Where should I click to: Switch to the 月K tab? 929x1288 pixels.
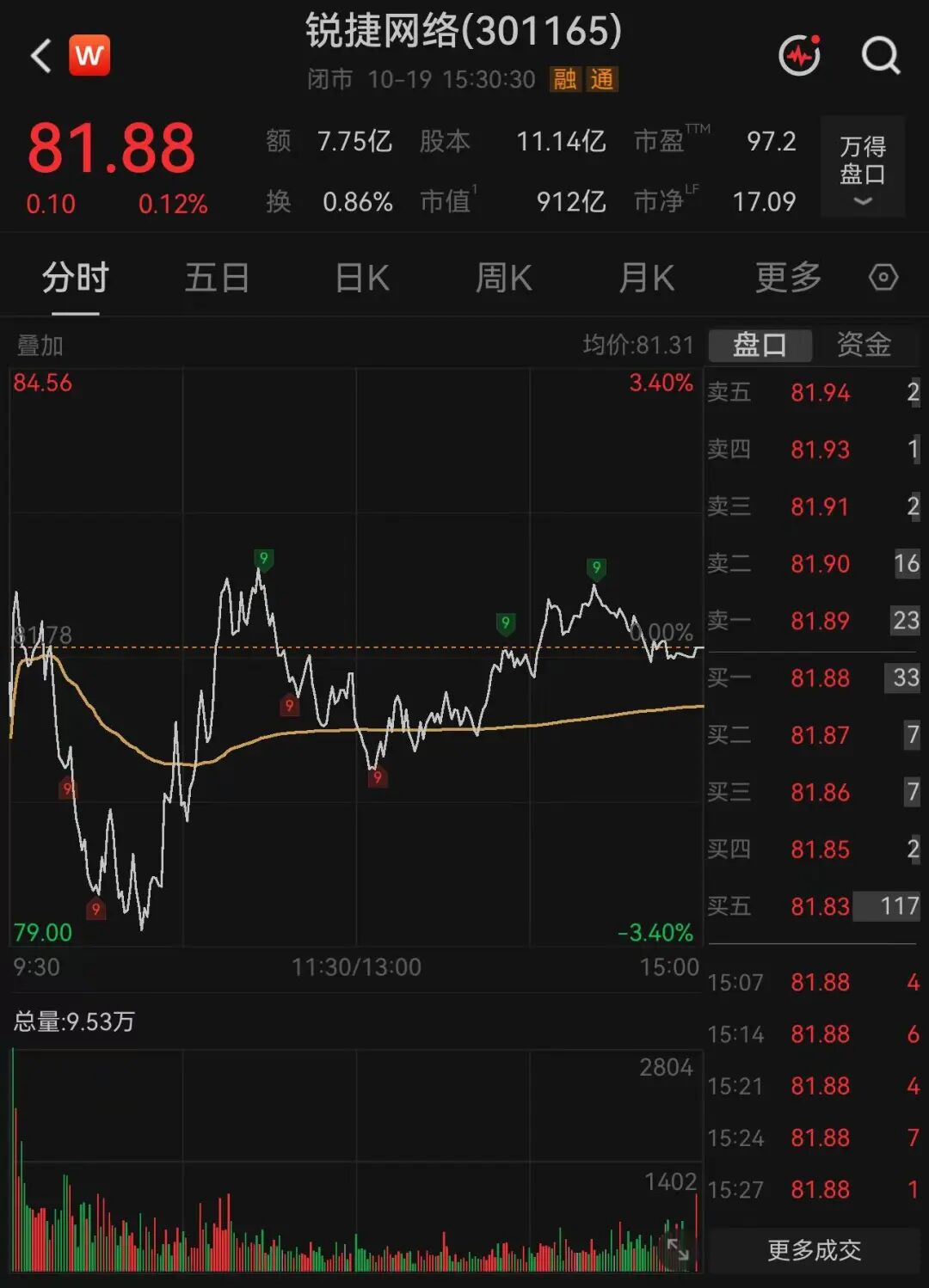coord(647,278)
